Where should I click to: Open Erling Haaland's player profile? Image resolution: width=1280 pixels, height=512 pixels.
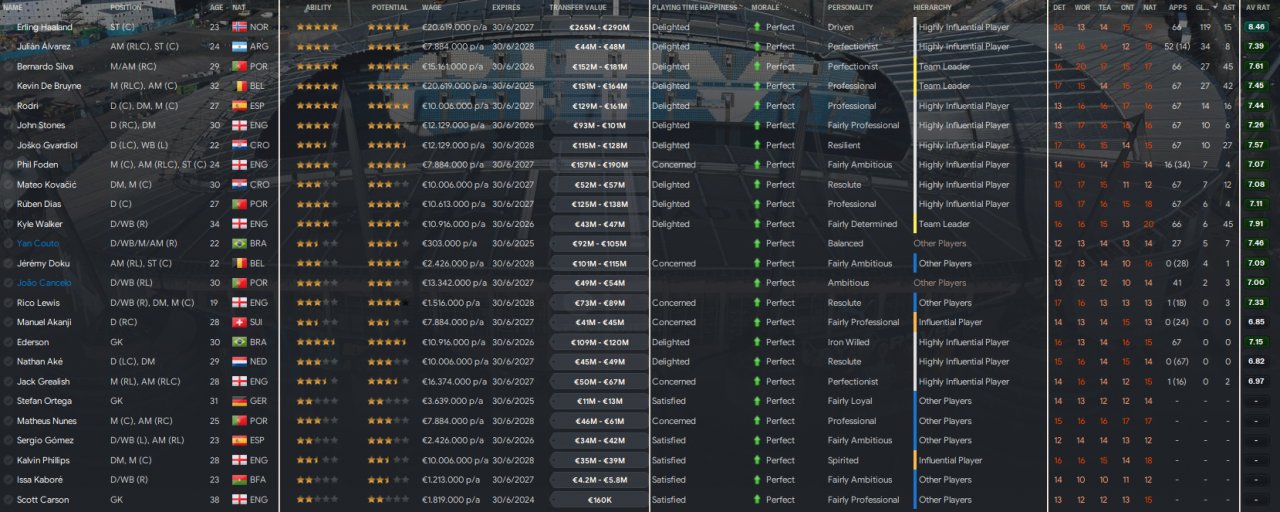pyautogui.click(x=45, y=27)
